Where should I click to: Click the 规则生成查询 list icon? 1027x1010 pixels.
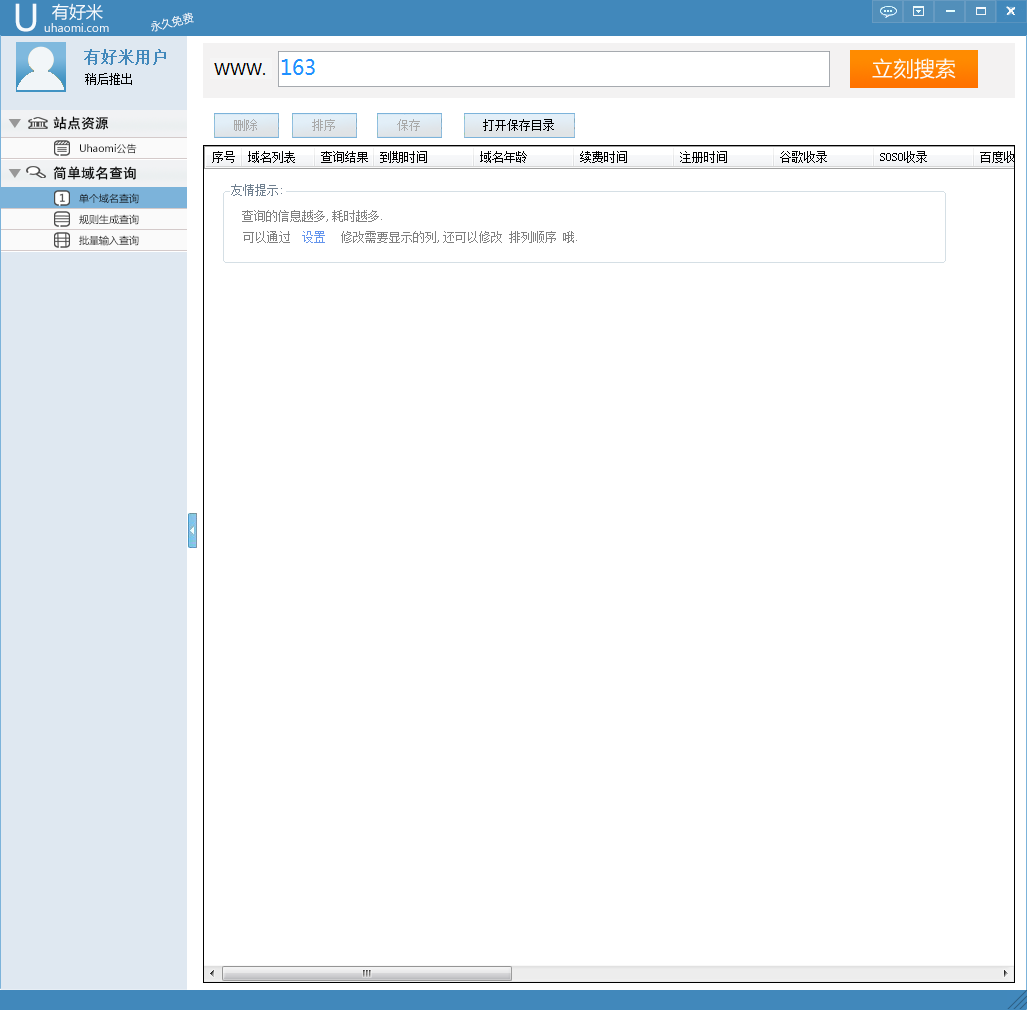(x=62, y=219)
